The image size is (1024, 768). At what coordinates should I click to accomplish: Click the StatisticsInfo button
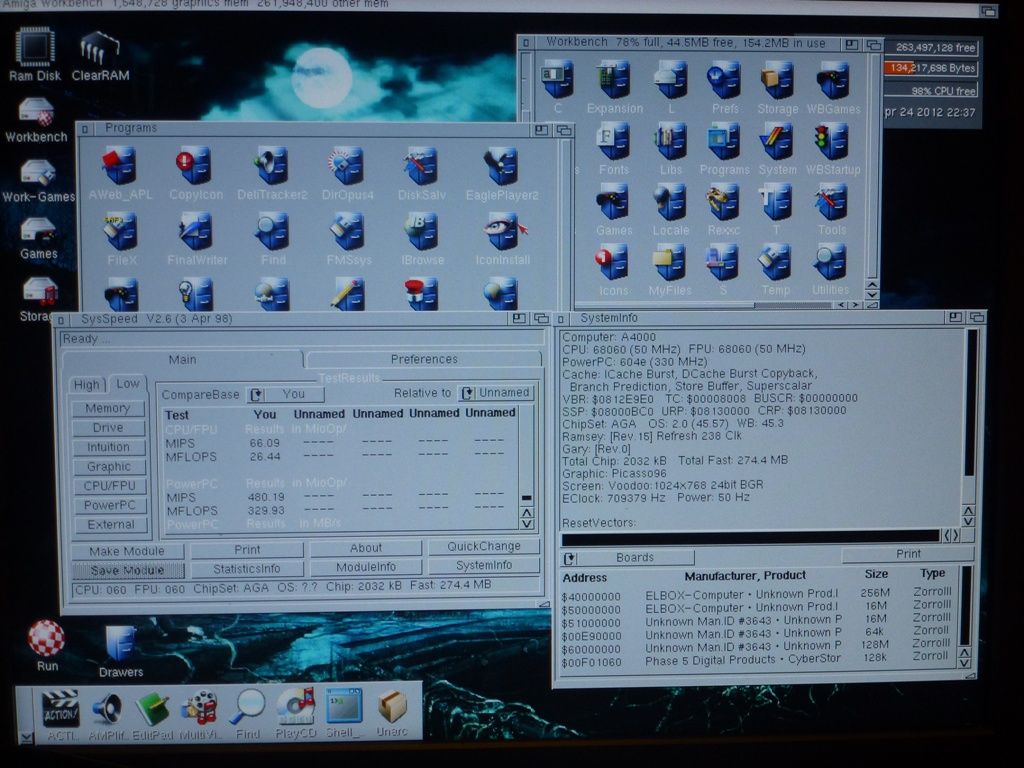coord(247,568)
